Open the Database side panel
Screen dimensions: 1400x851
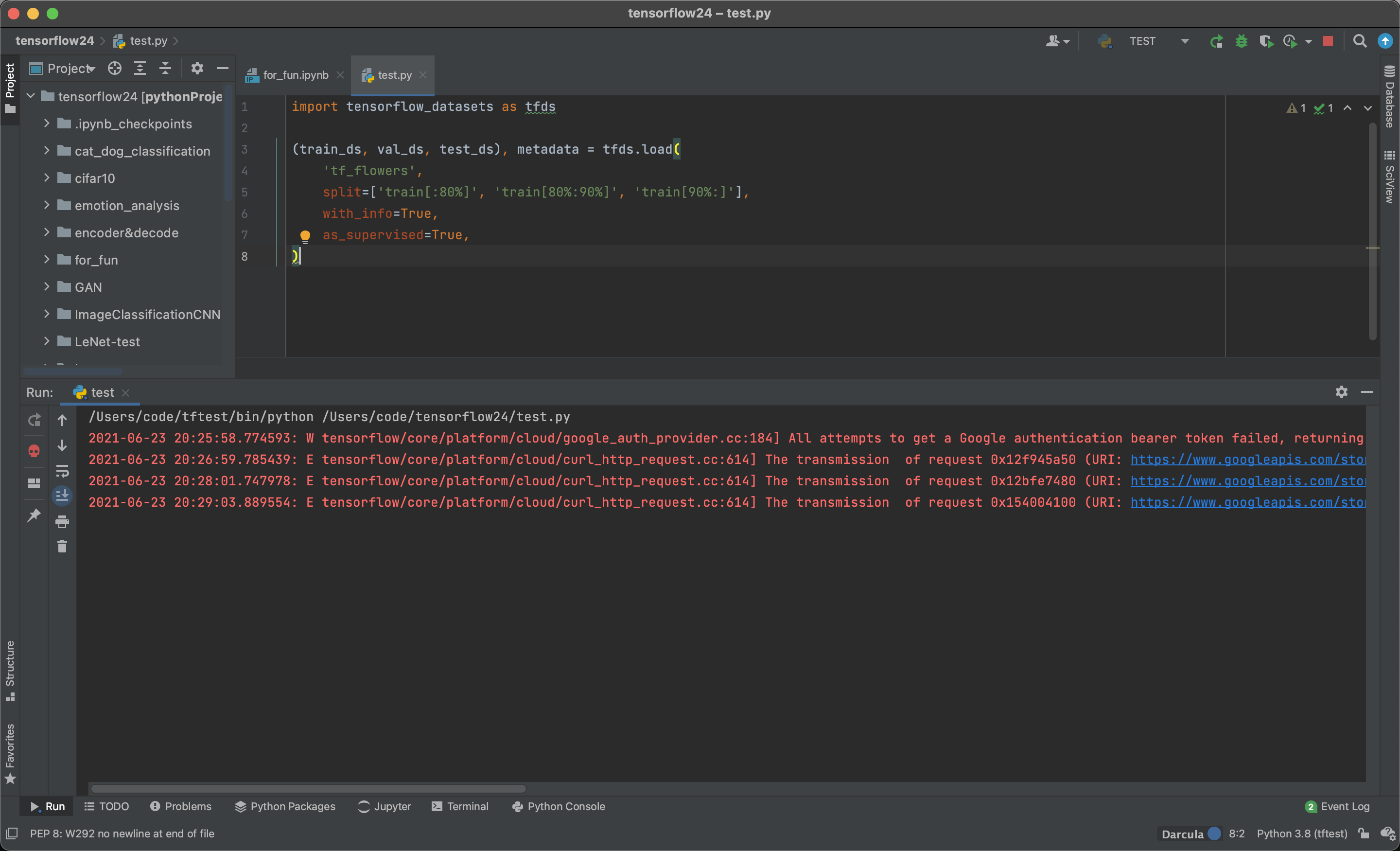1390,97
